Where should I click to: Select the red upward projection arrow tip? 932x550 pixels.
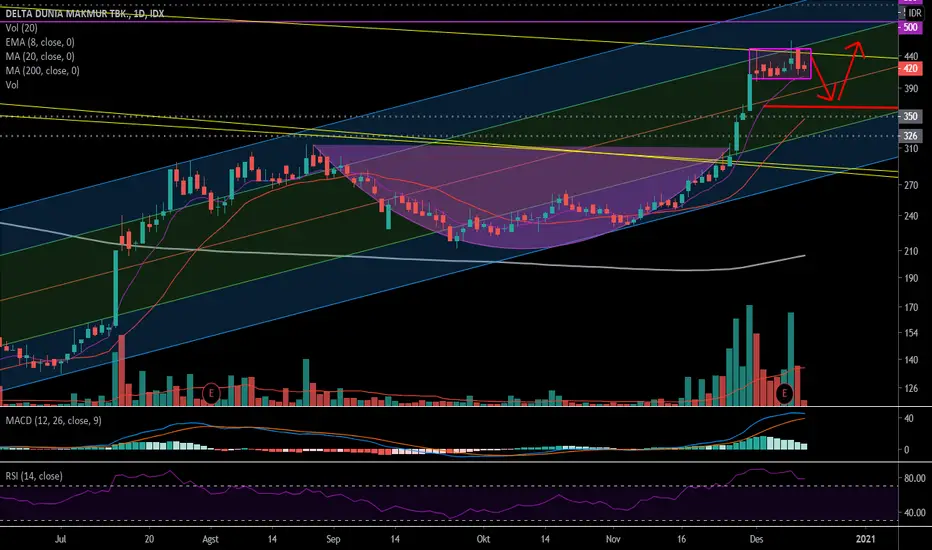(857, 45)
